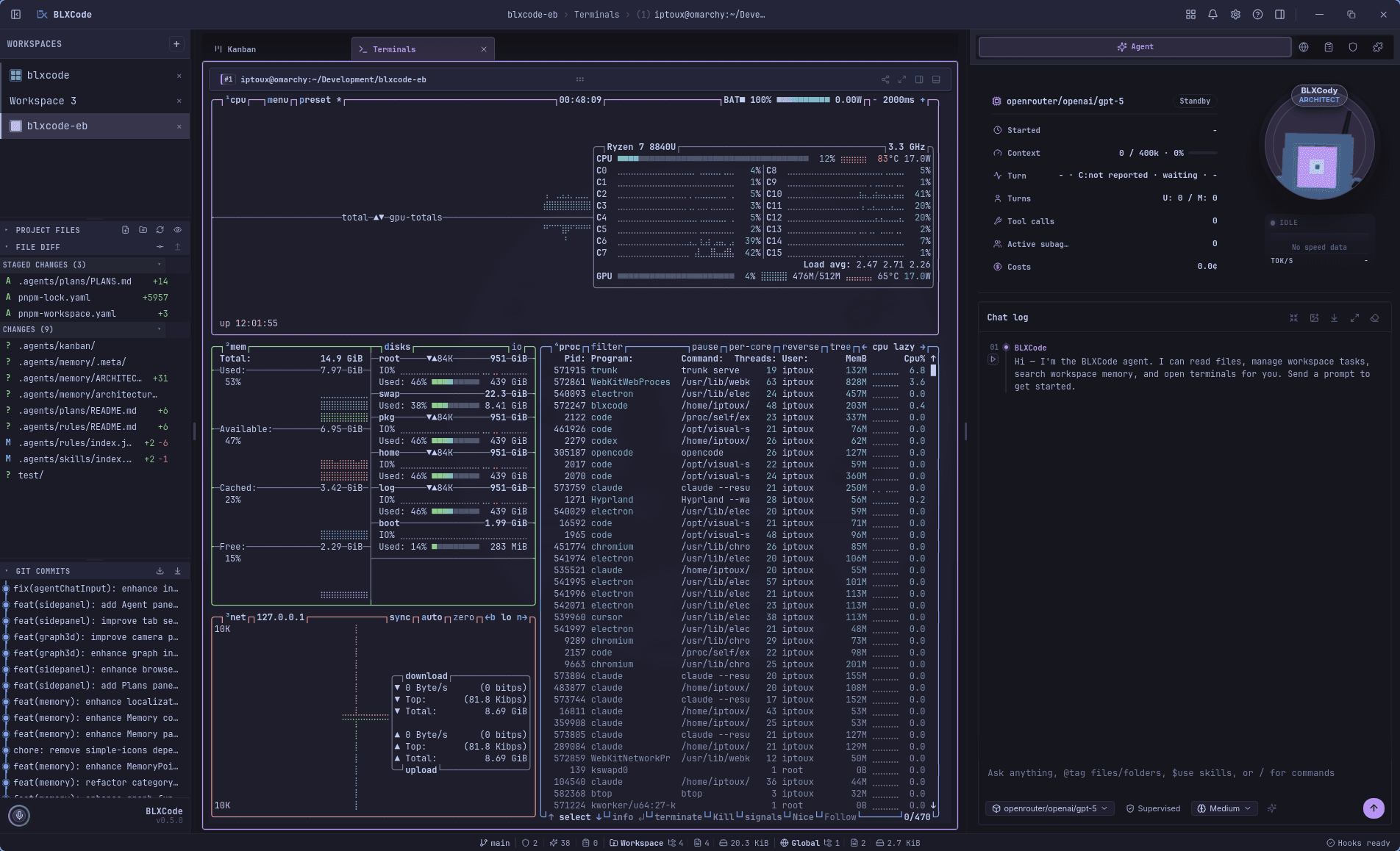This screenshot has width=1400, height=851.
Task: Open the blxcode workspace
Action: coord(95,76)
